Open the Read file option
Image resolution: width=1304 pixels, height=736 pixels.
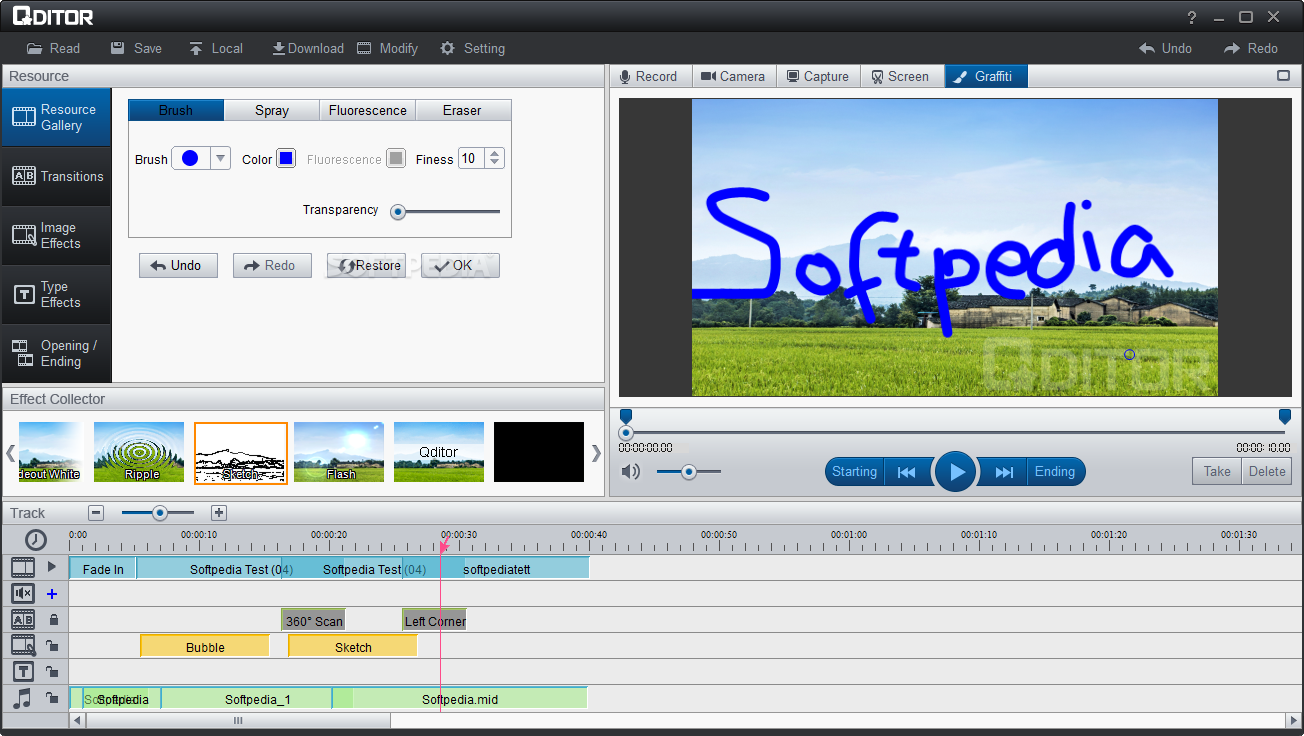click(53, 48)
